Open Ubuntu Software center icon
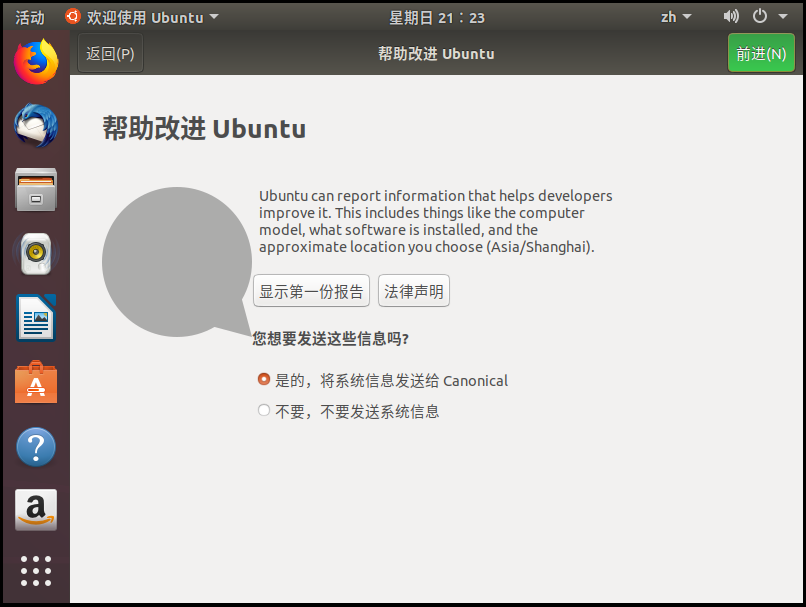806x607 pixels. pyautogui.click(x=36, y=382)
